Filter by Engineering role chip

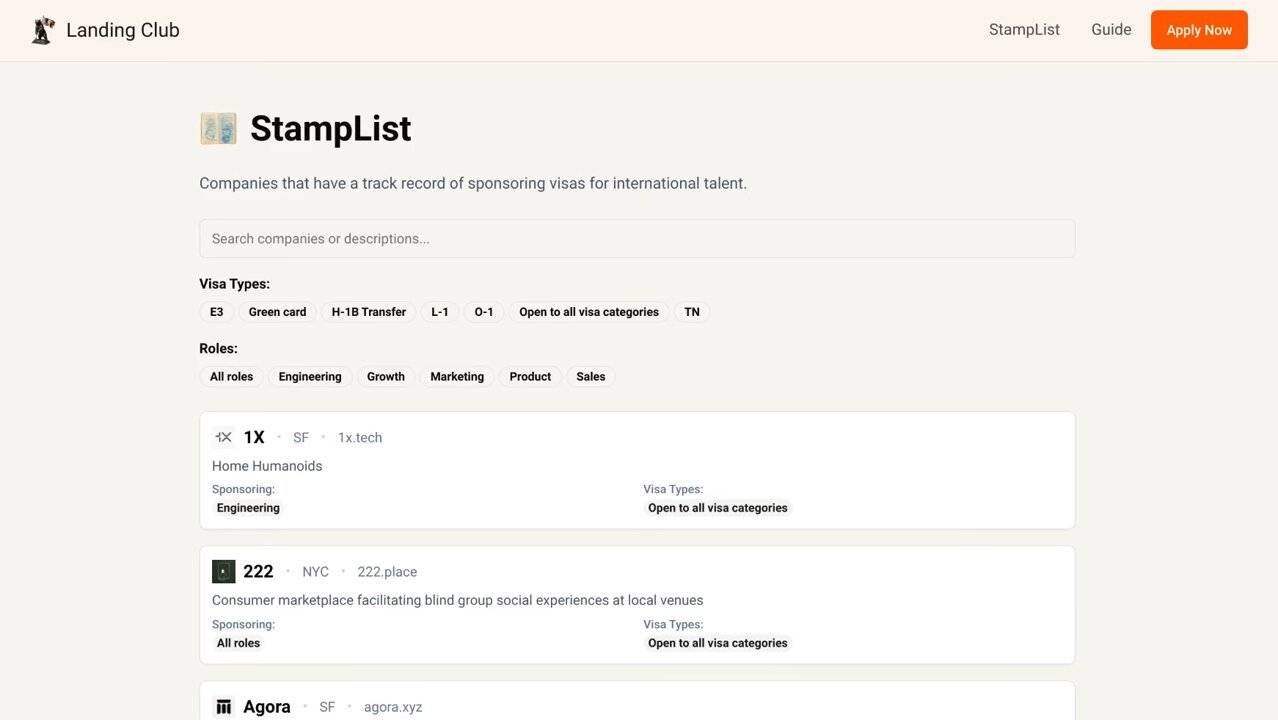click(x=310, y=377)
